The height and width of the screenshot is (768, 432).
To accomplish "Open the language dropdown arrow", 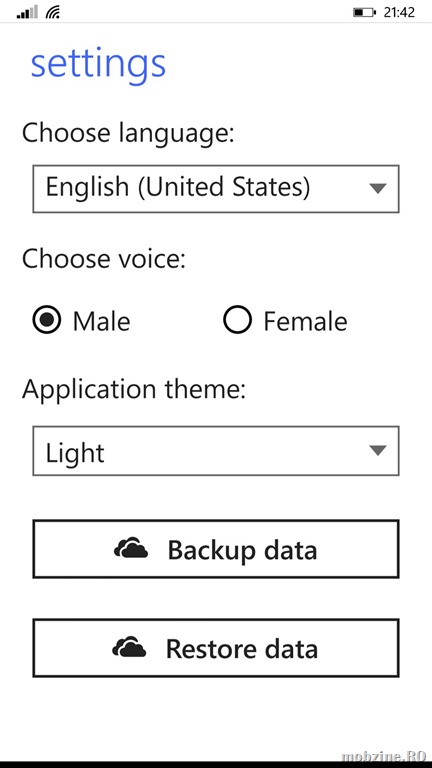I will [378, 189].
